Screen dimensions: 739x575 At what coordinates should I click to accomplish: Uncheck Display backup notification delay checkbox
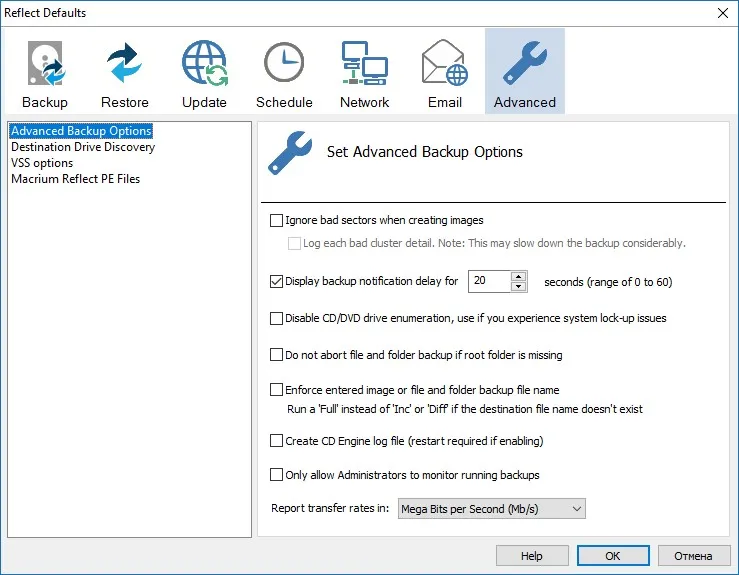(276, 281)
